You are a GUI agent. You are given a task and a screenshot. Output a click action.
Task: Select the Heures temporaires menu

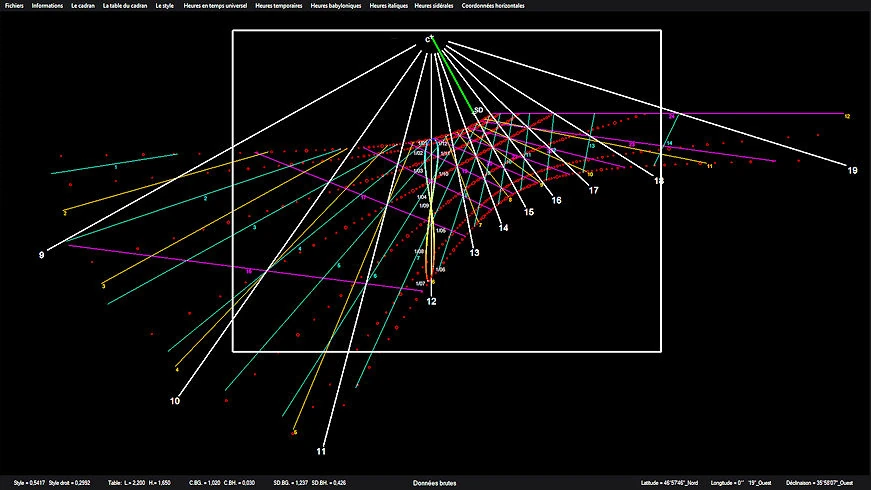[279, 6]
